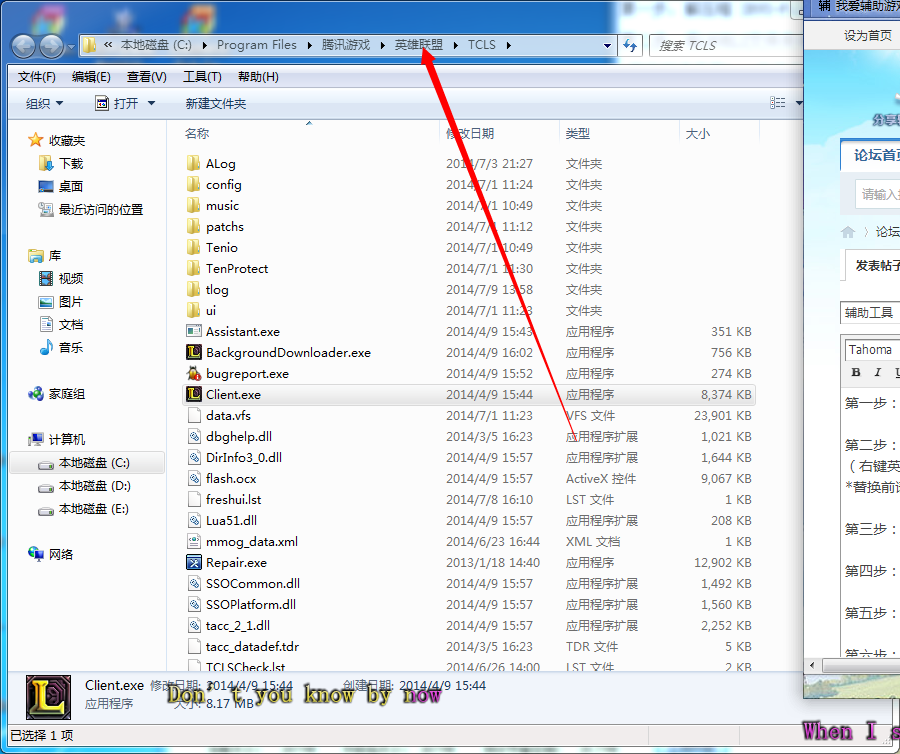Click the 本地磁盘 (C:) breadcrumb
The width and height of the screenshot is (900, 754).
click(x=156, y=45)
